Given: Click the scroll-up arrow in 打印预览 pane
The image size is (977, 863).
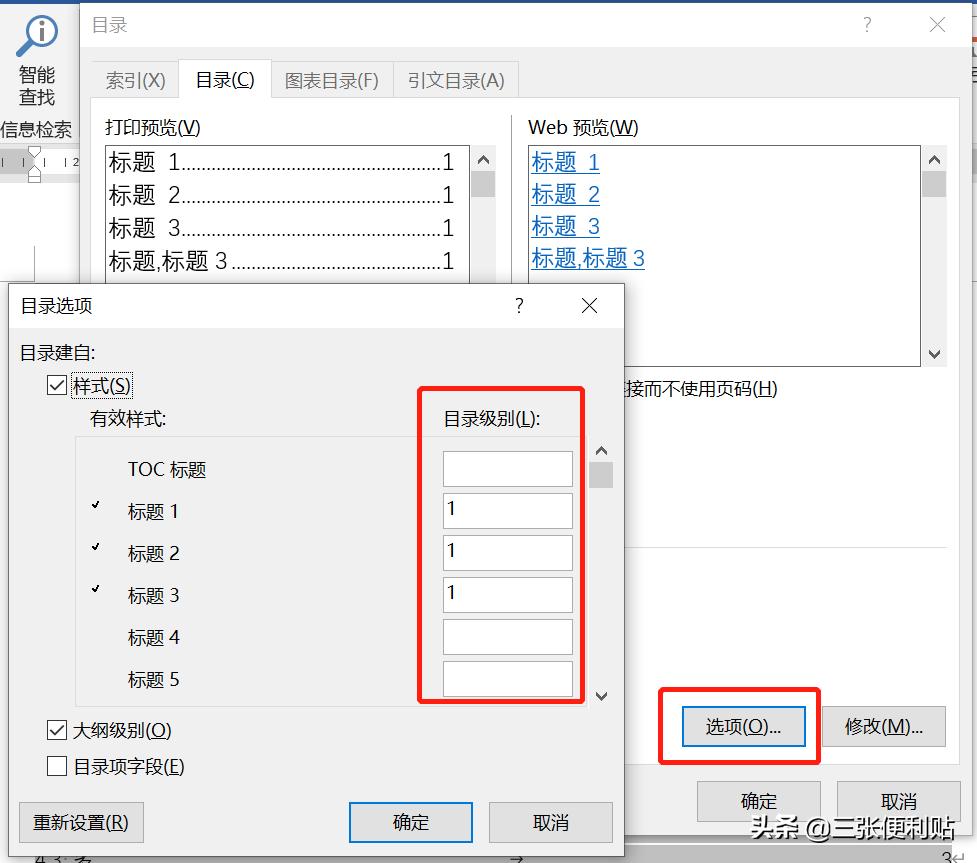Looking at the screenshot, I should [x=481, y=157].
